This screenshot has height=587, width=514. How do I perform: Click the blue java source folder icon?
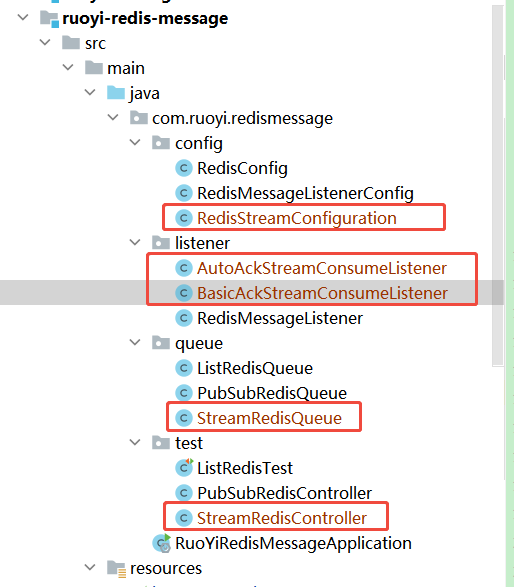tap(116, 93)
